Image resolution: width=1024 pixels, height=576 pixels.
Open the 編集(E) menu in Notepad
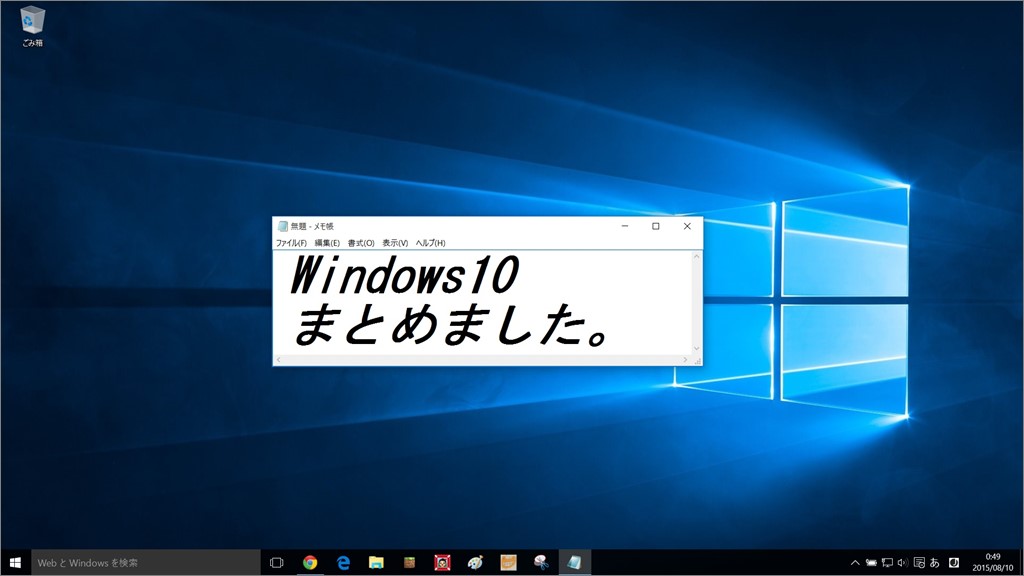(x=327, y=243)
